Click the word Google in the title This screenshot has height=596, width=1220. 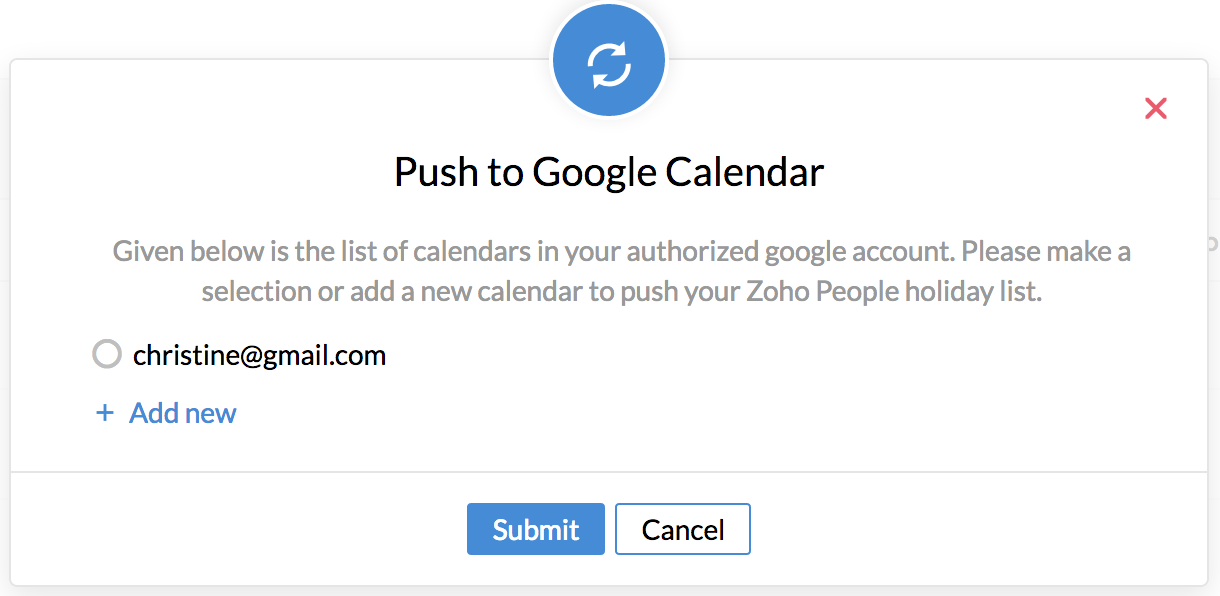[x=595, y=172]
